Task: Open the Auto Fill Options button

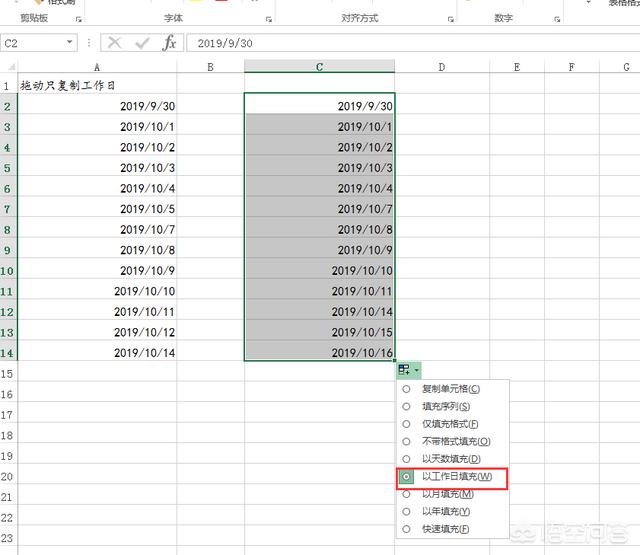Action: point(407,369)
